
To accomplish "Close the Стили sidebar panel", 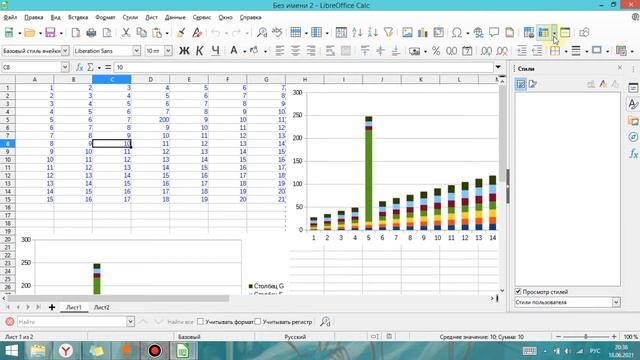I will click(620, 68).
